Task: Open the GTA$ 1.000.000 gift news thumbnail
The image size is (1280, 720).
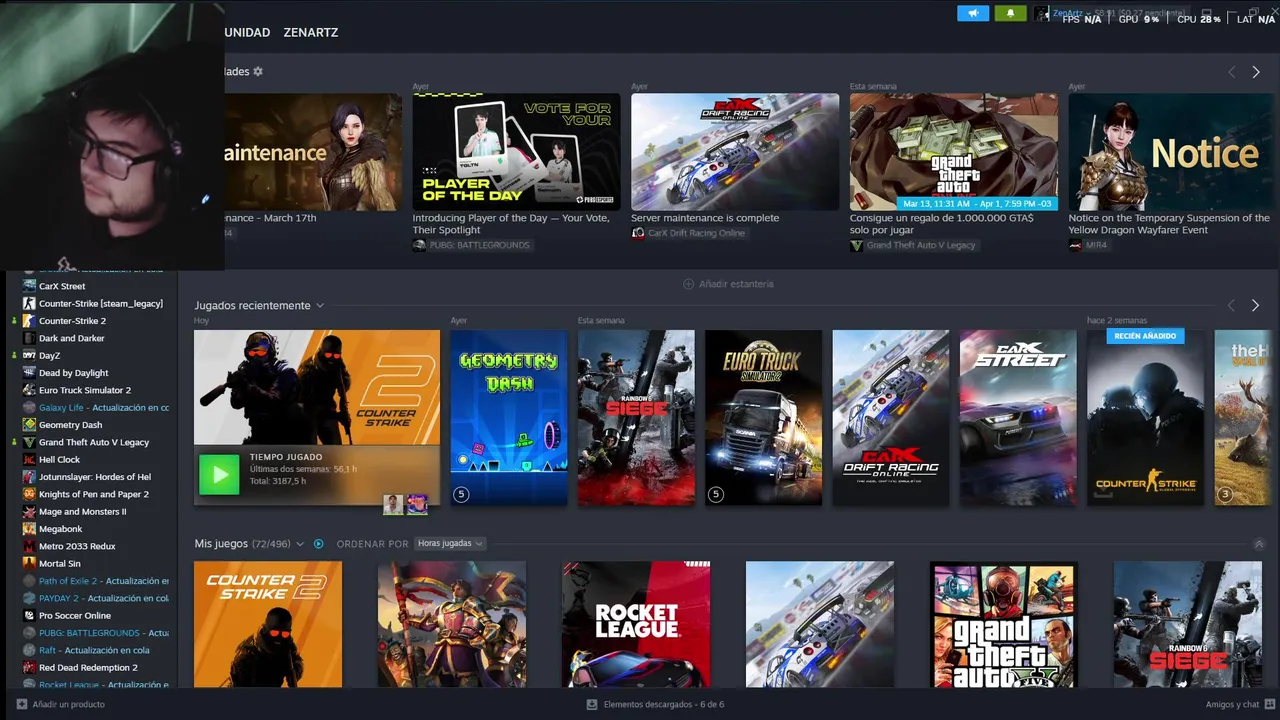Action: [x=954, y=152]
